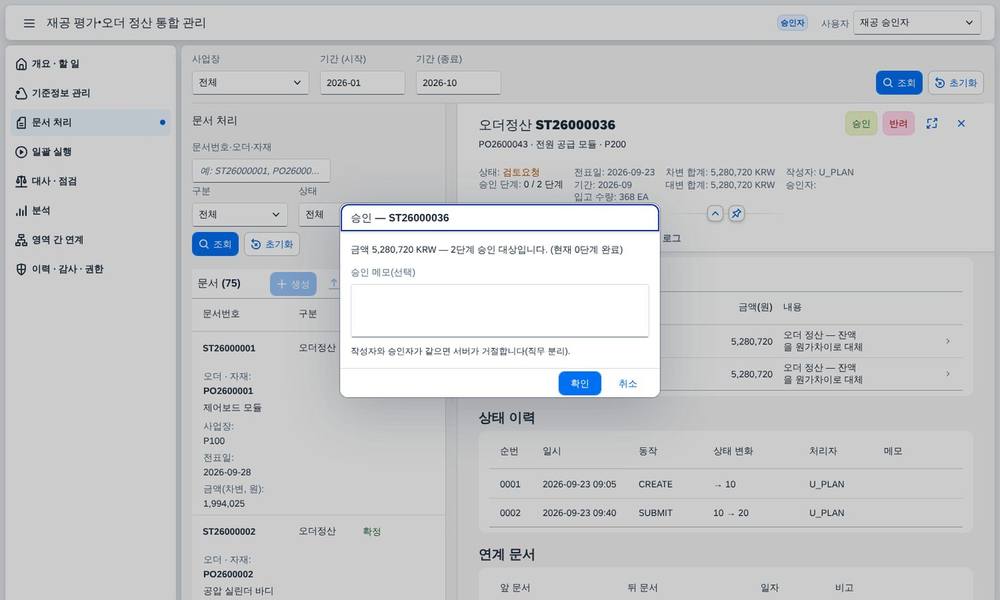
Task: Click the pin icon in detail header
Action: click(x=737, y=214)
